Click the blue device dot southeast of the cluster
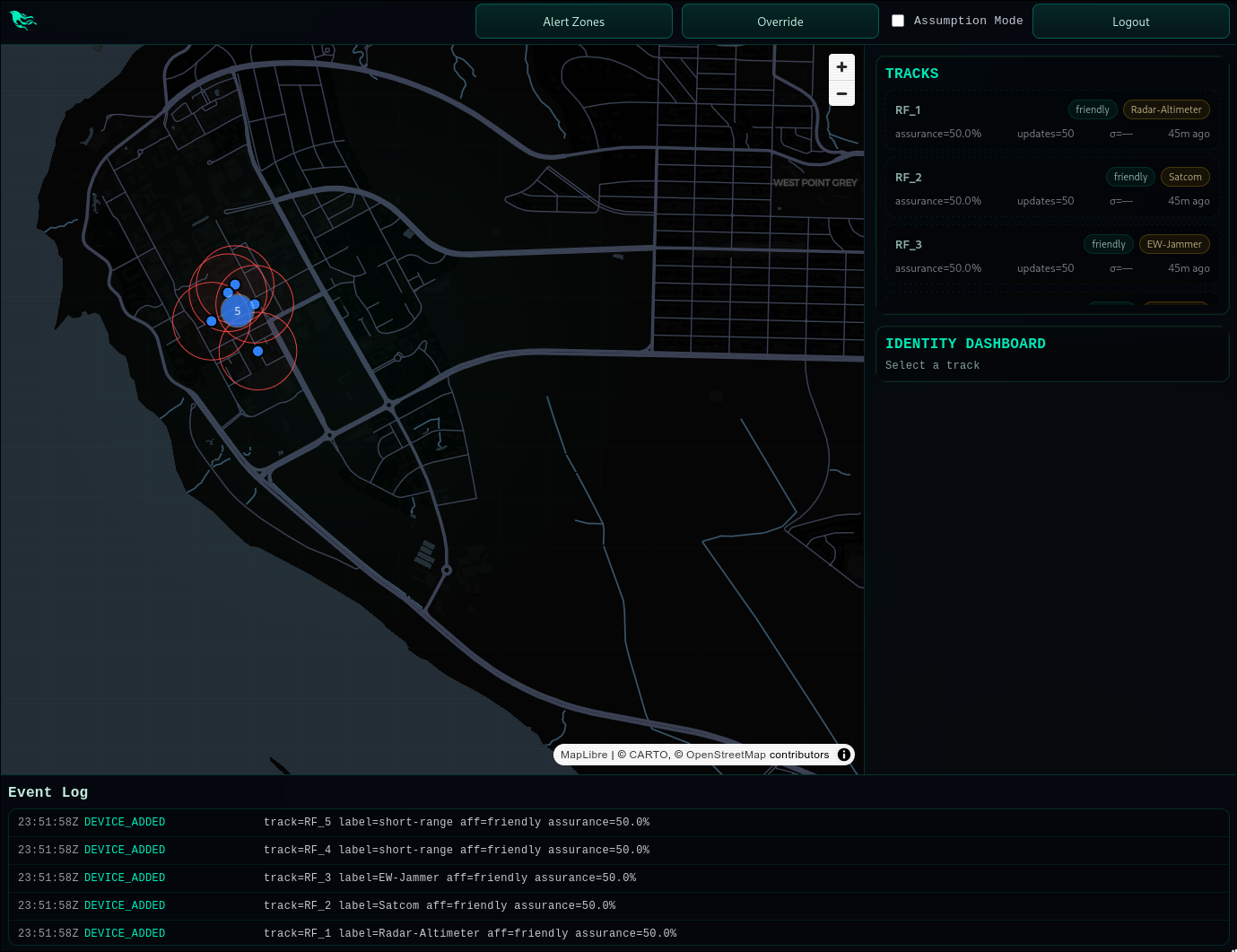 coord(258,352)
